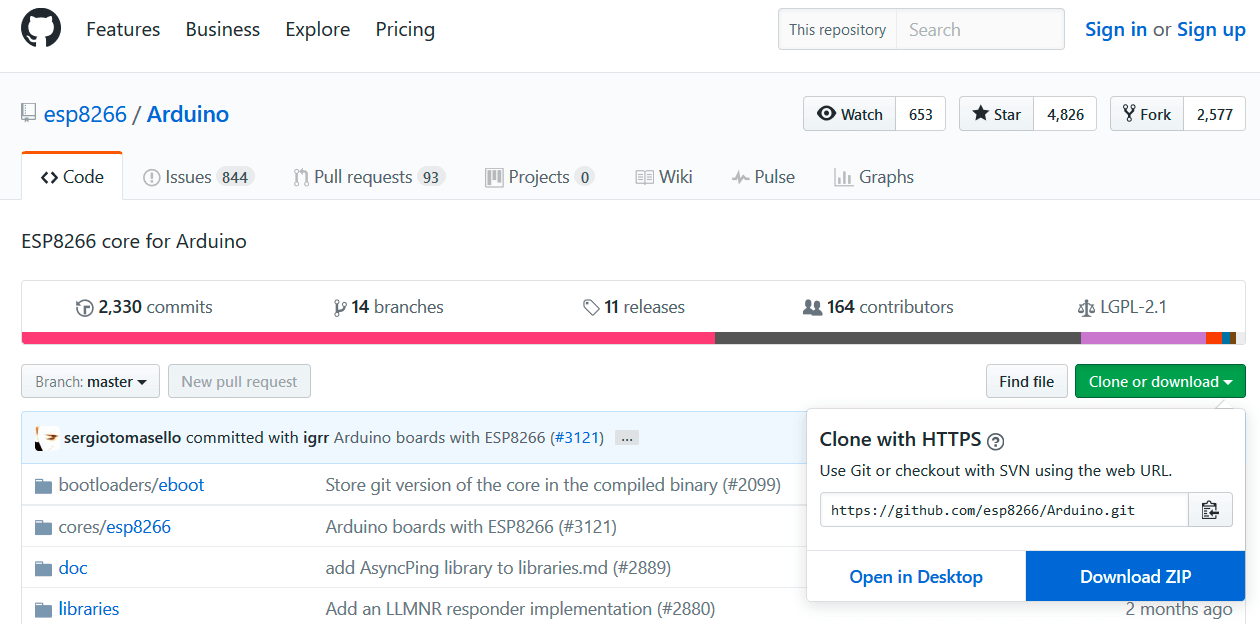Open LGPL-2.1 license link

coord(1122,307)
